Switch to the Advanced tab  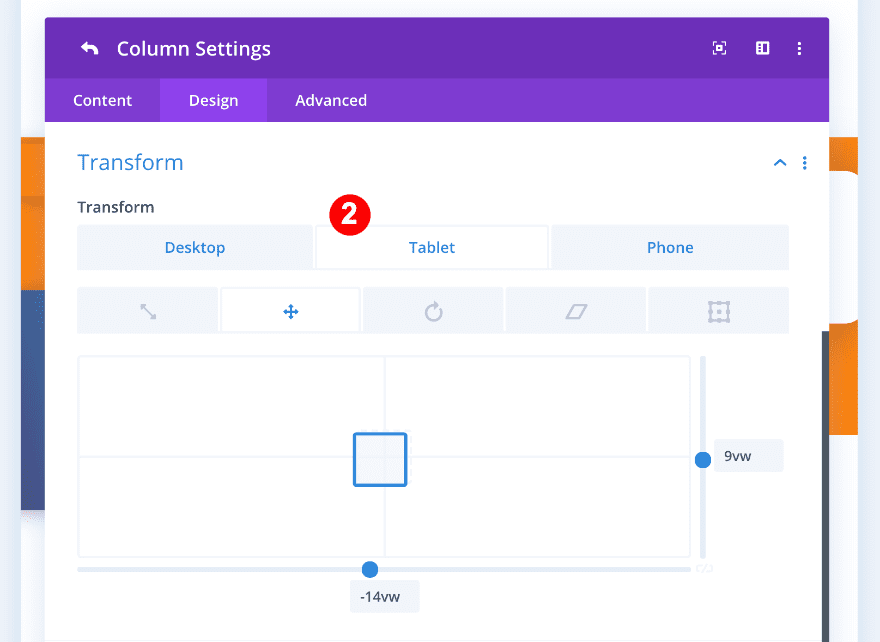[331, 100]
